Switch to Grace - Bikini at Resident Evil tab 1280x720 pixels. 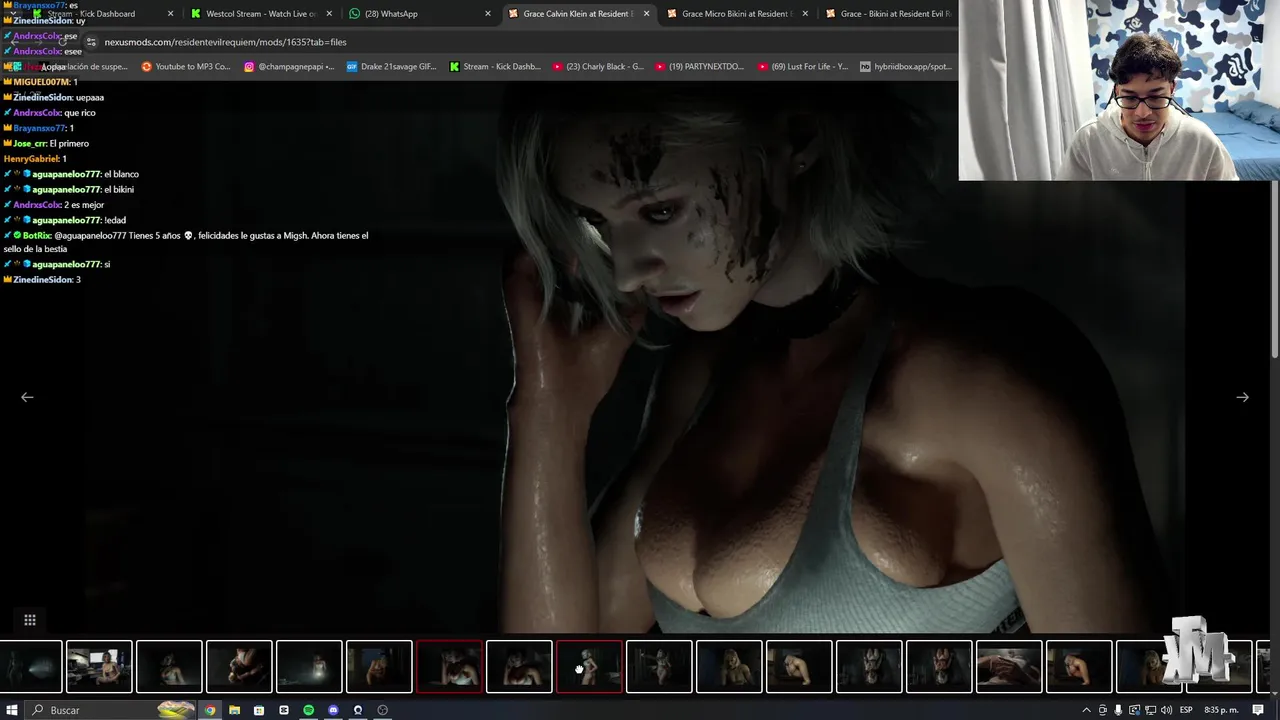[888, 14]
